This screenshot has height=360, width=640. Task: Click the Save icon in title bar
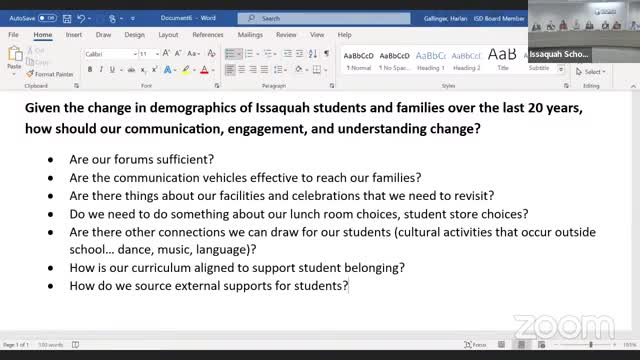pyautogui.click(x=67, y=18)
